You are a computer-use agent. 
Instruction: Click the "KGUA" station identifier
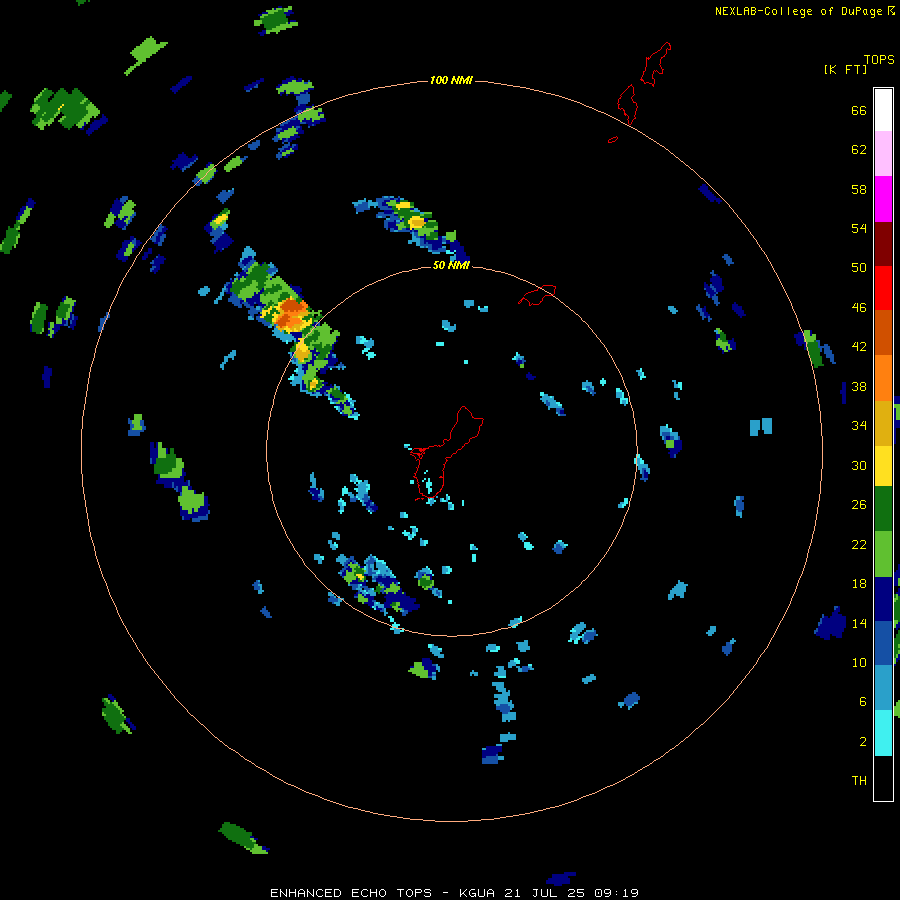tap(478, 893)
